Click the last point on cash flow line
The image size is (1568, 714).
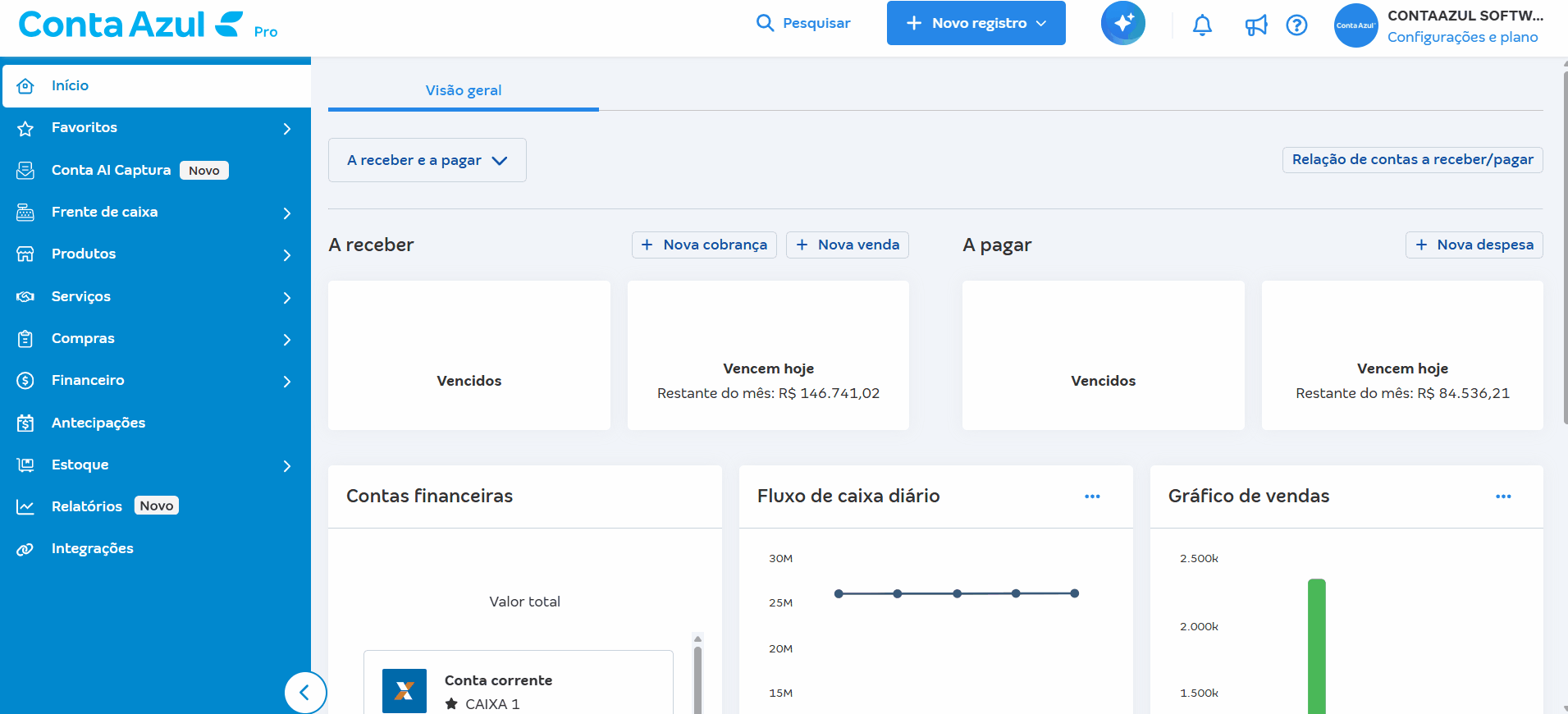coord(1075,593)
